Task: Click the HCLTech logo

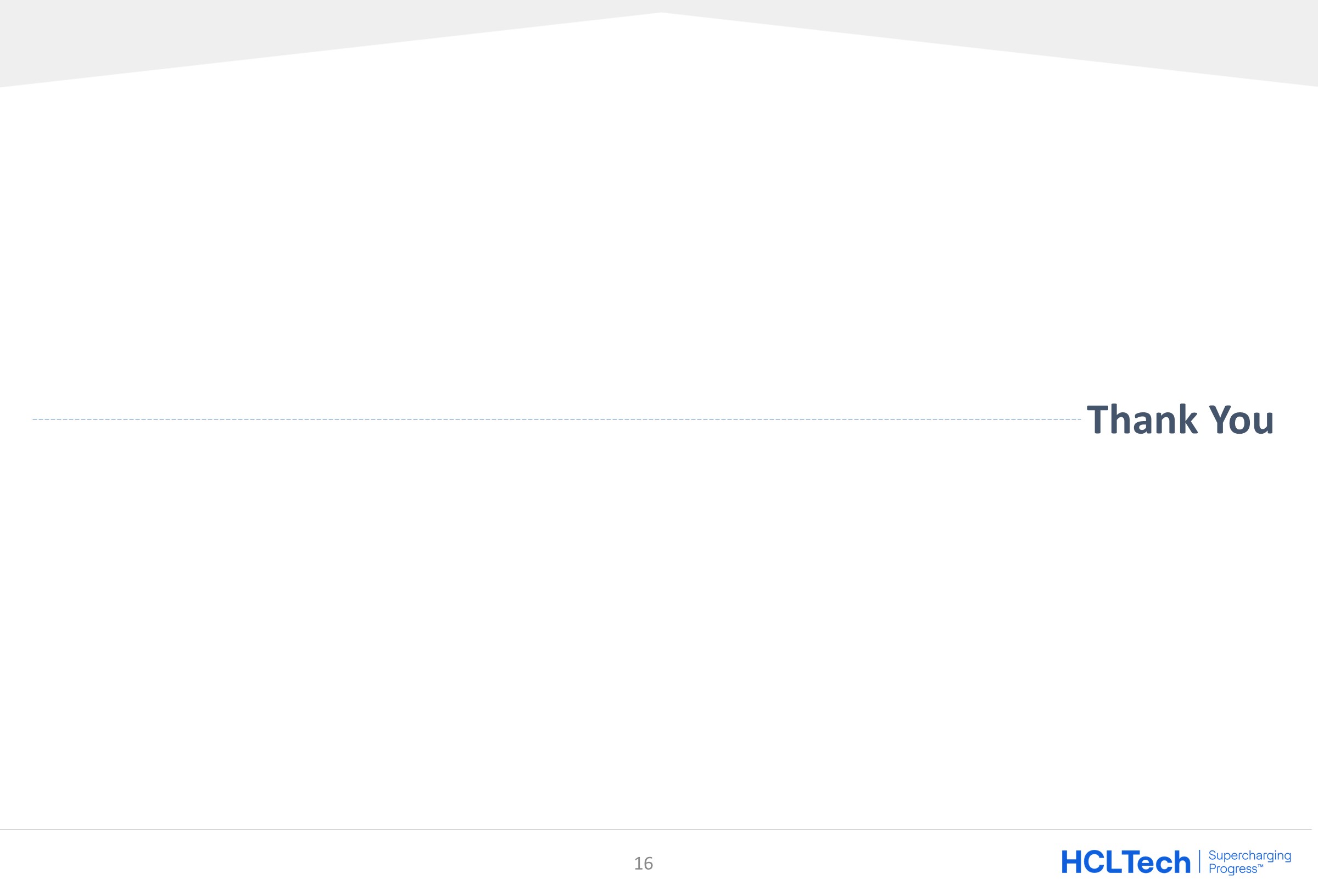Action: coord(1125,862)
